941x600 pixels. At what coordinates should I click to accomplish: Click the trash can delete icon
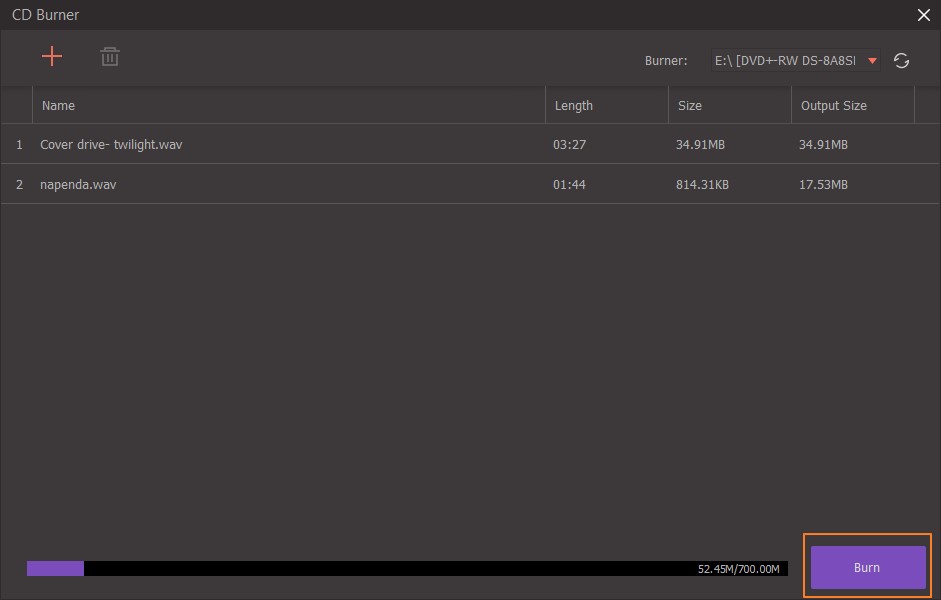click(x=110, y=57)
